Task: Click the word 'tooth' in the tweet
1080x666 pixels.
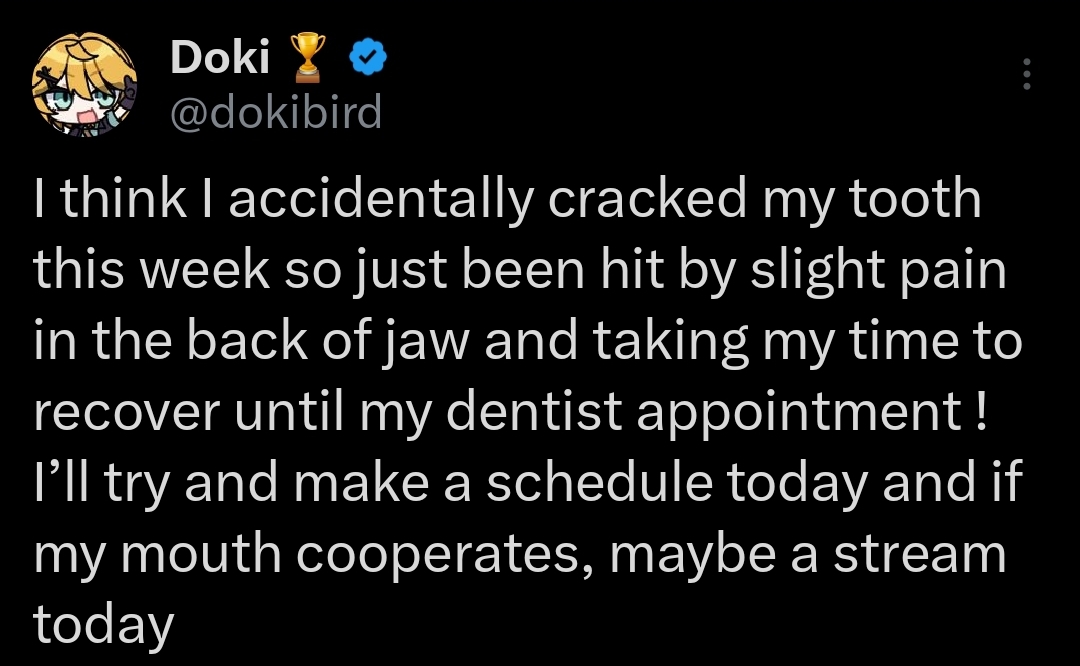Action: [915, 198]
